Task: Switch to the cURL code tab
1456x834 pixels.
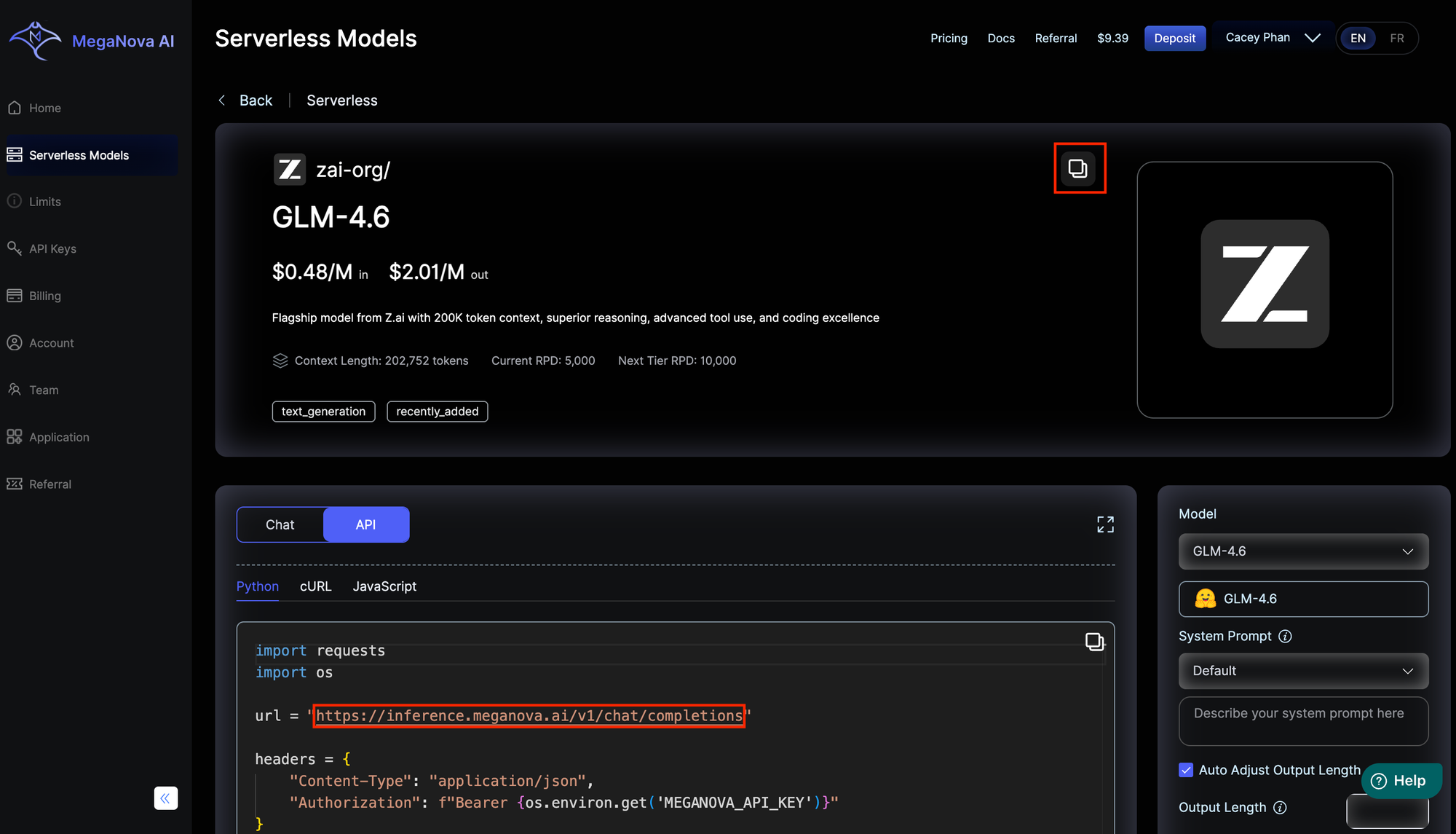Action: click(x=315, y=586)
